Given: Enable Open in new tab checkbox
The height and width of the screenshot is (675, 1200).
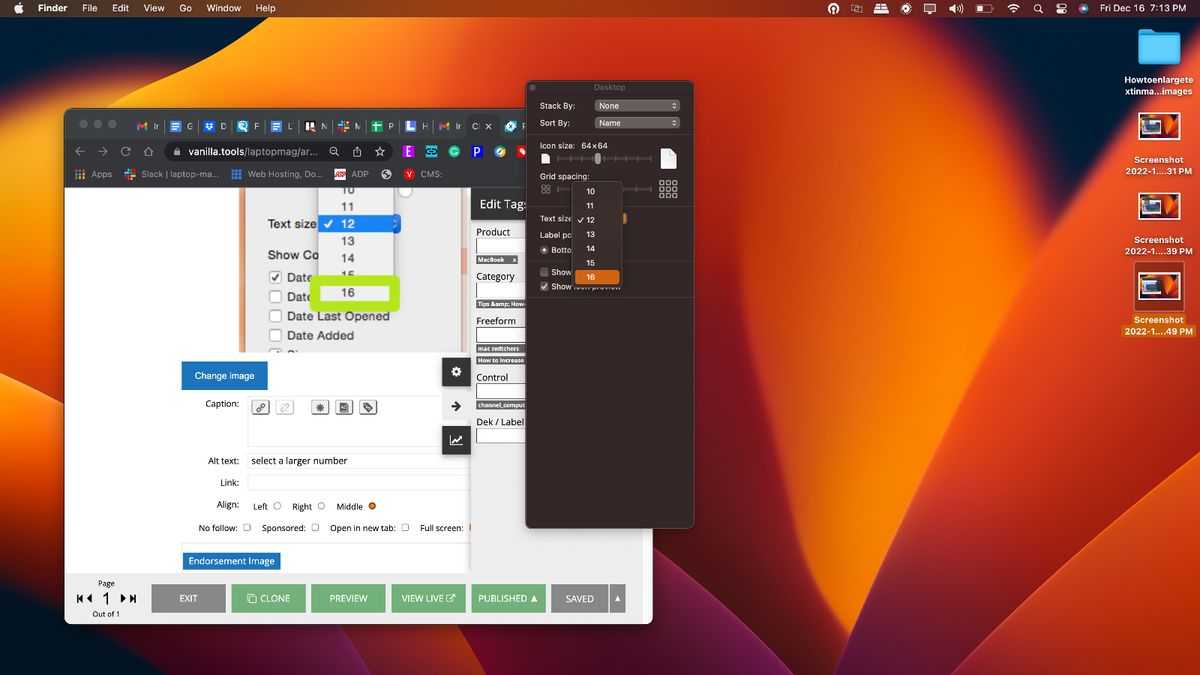Looking at the screenshot, I should tap(405, 527).
